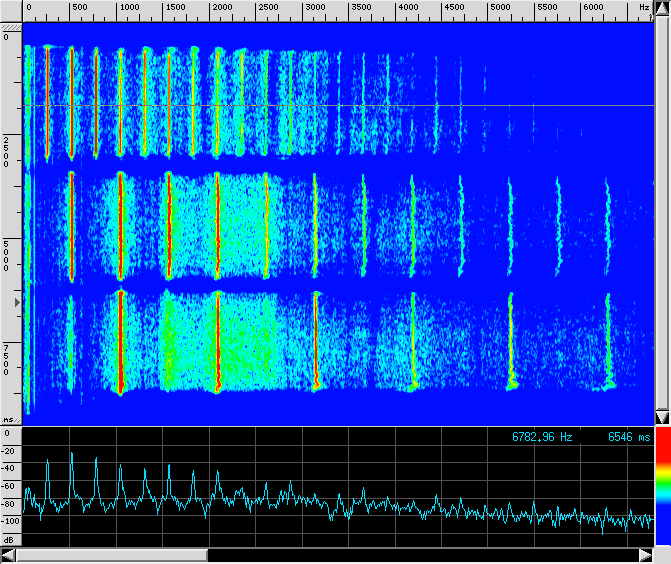Click the vertical scrollbar down arrow

coord(661,417)
